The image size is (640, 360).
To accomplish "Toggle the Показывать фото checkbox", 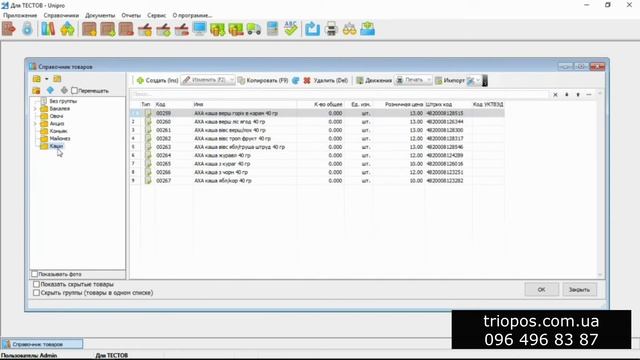I will coord(35,274).
